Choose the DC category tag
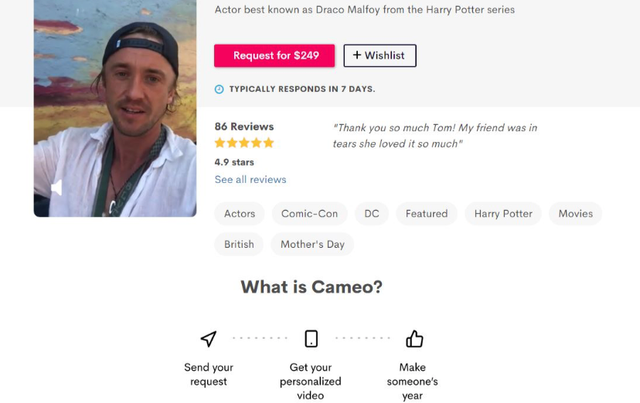 [372, 214]
